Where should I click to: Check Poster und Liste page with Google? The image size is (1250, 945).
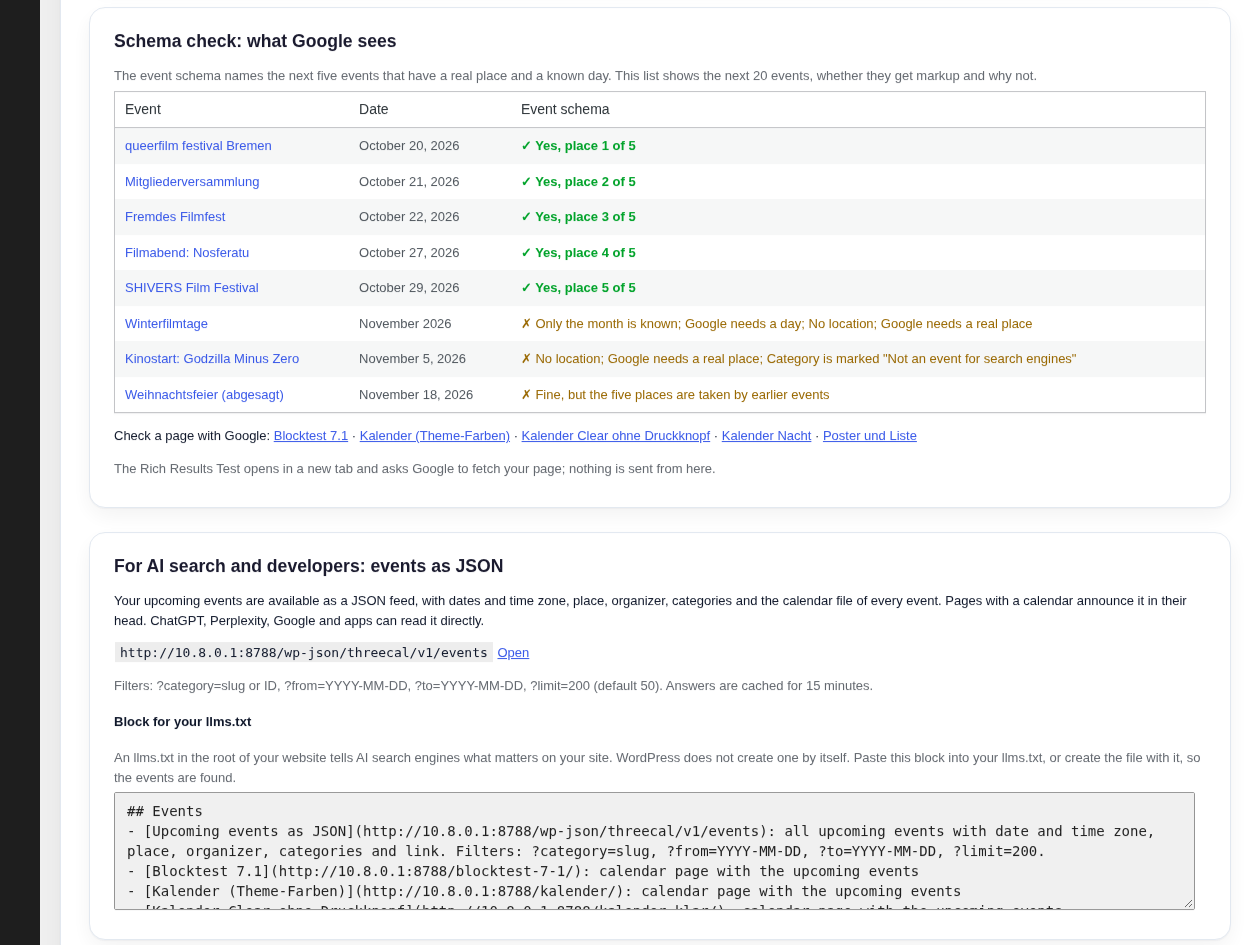[870, 436]
